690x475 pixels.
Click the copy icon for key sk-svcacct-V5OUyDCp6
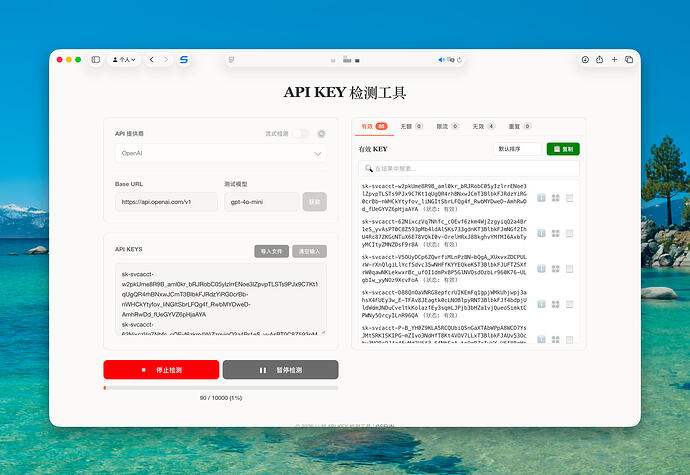569,269
